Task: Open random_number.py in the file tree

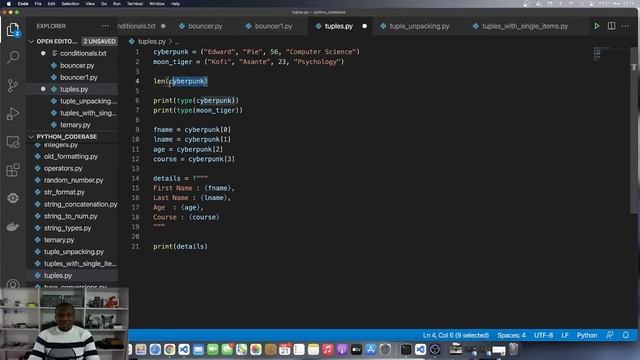Action: point(73,180)
